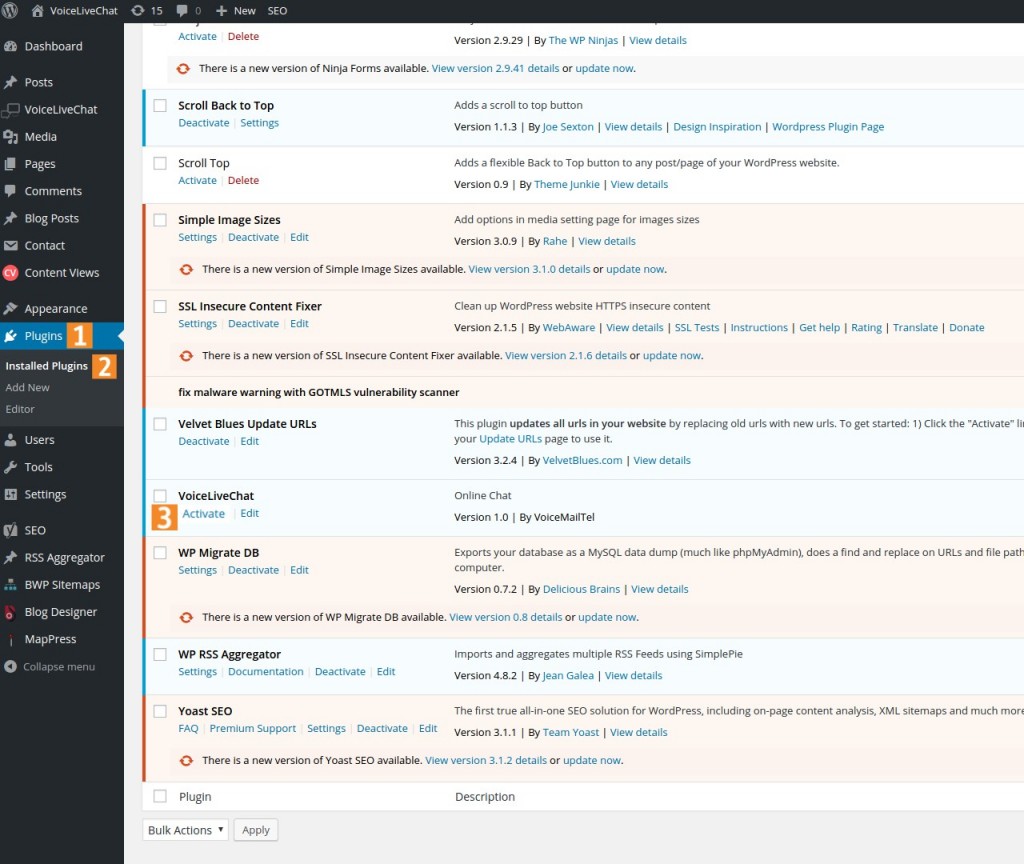Click the WordPress logo in admin bar
The width and height of the screenshot is (1024, 864).
(10, 10)
